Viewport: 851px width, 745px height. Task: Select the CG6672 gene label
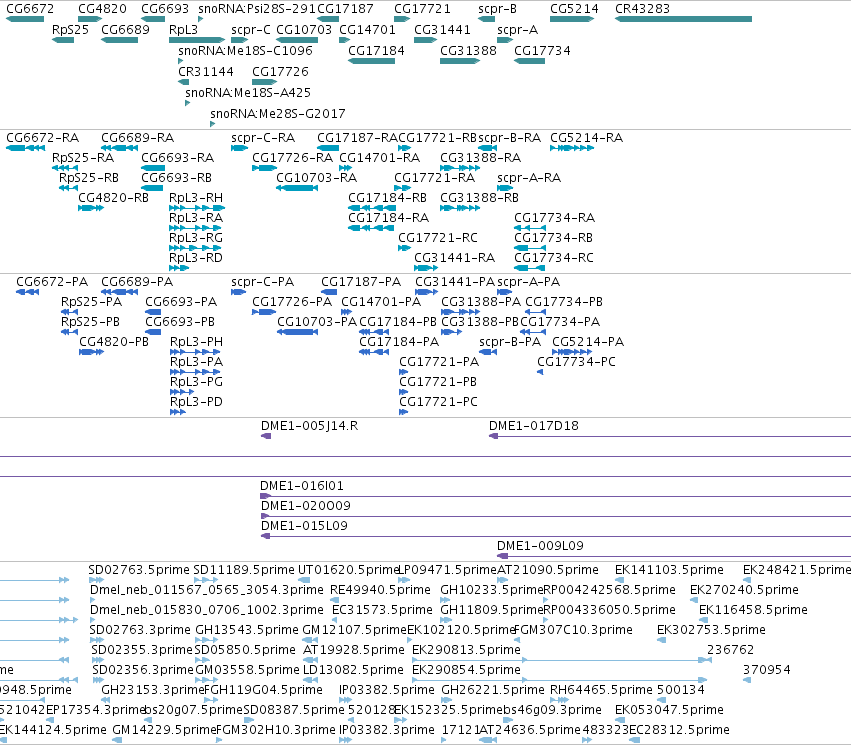(30, 9)
